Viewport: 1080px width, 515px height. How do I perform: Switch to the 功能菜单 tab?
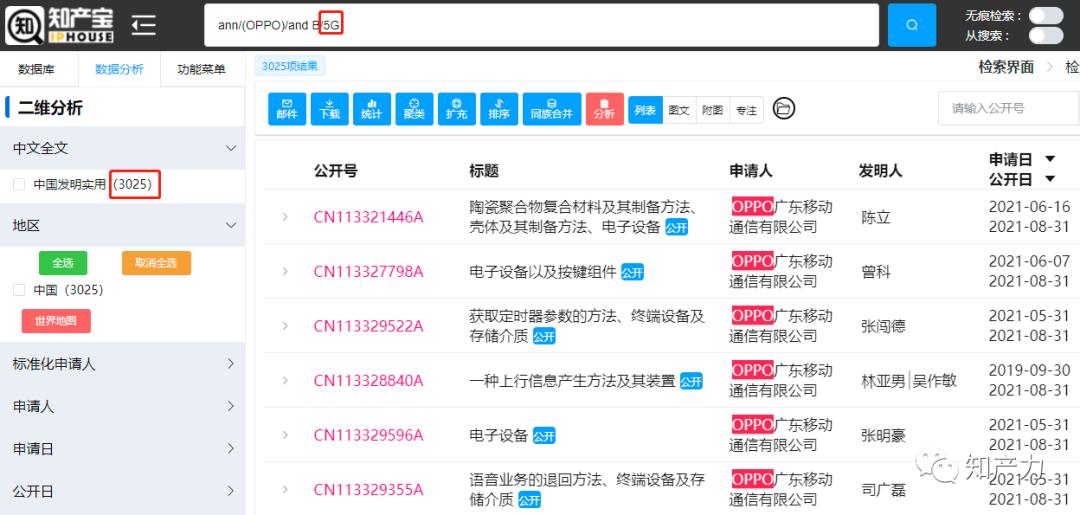coord(201,69)
